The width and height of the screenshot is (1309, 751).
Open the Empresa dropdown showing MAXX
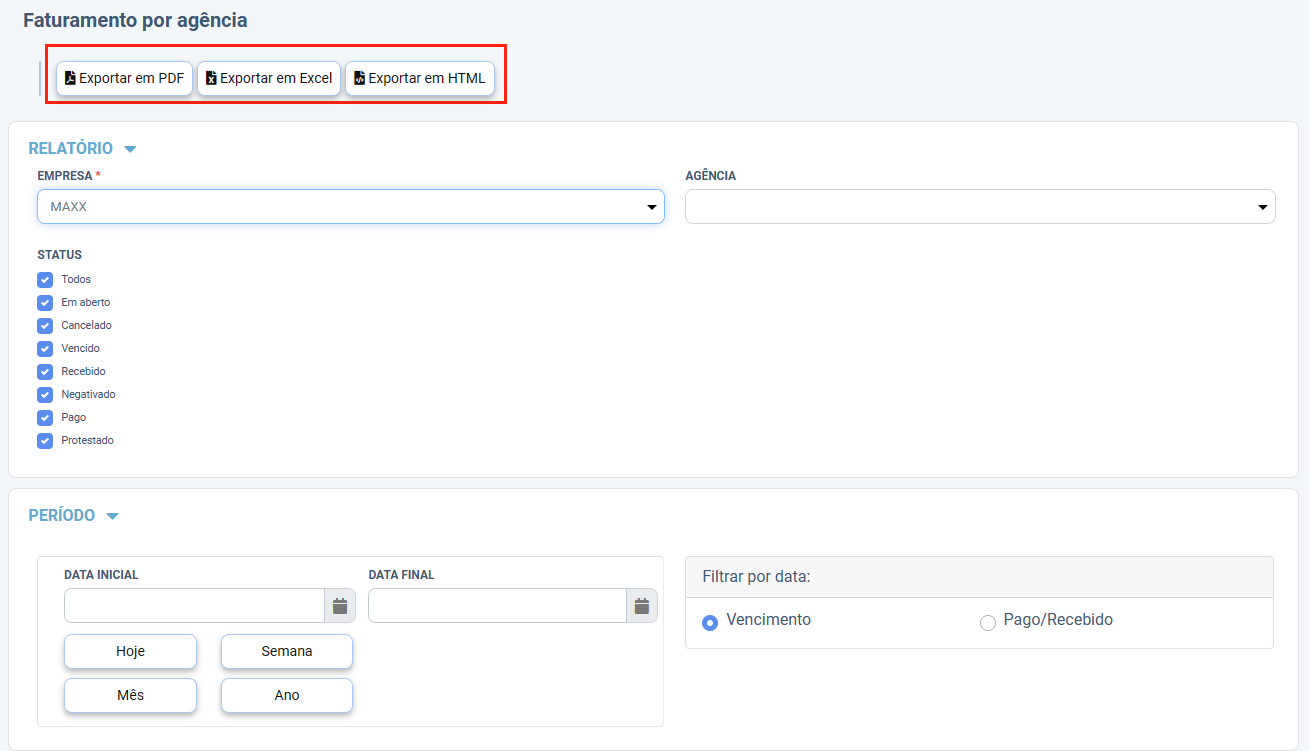coord(351,207)
